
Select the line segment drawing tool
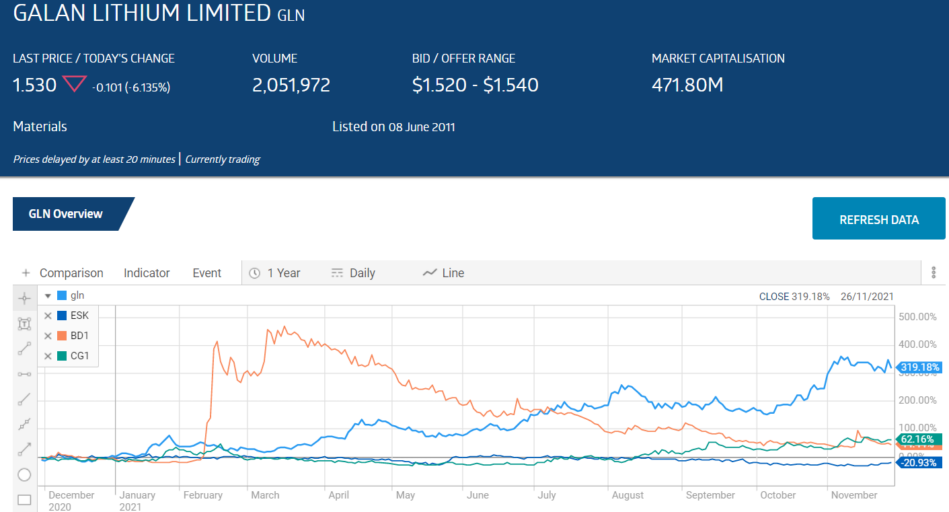[24, 349]
